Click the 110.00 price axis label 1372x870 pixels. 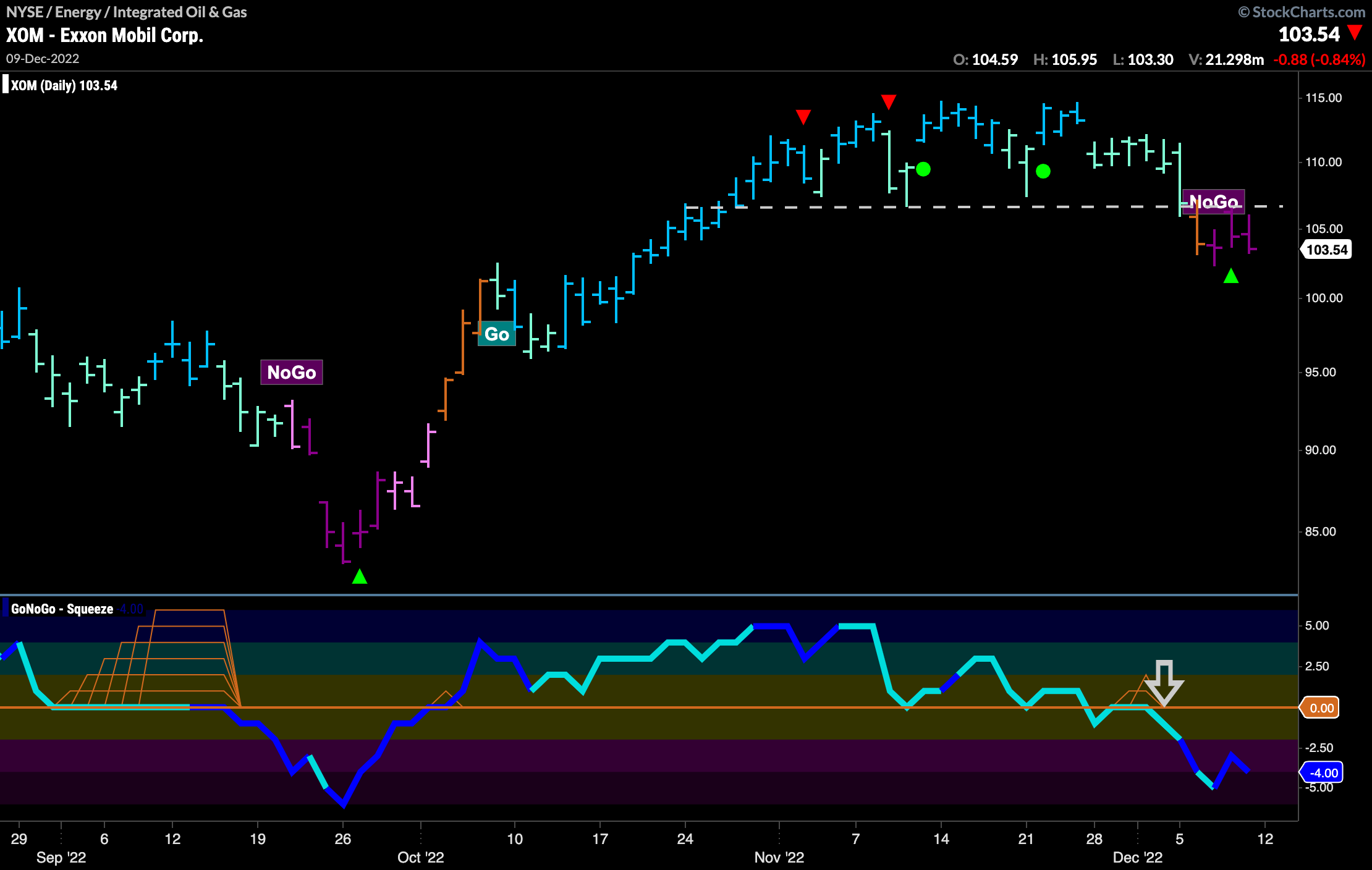click(1323, 162)
